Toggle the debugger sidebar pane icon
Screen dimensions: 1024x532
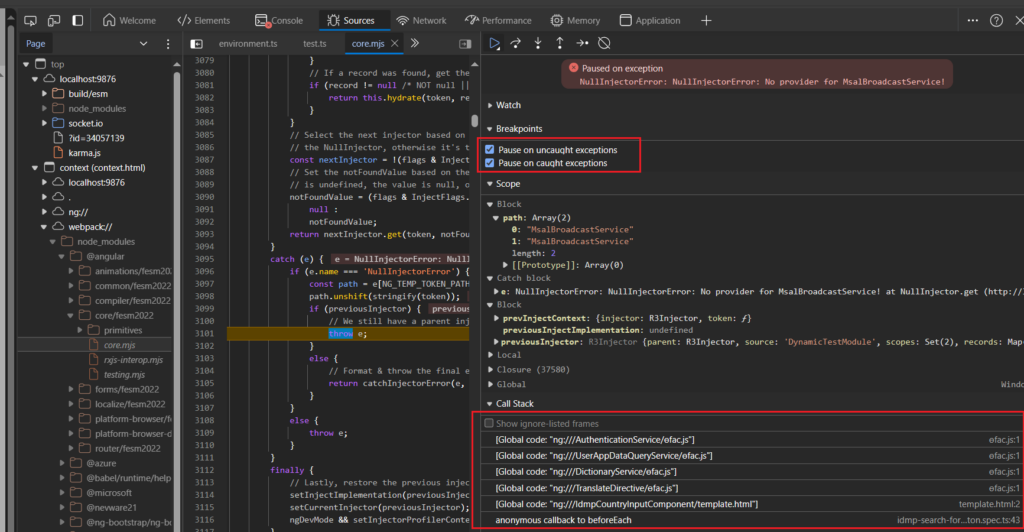click(x=465, y=44)
